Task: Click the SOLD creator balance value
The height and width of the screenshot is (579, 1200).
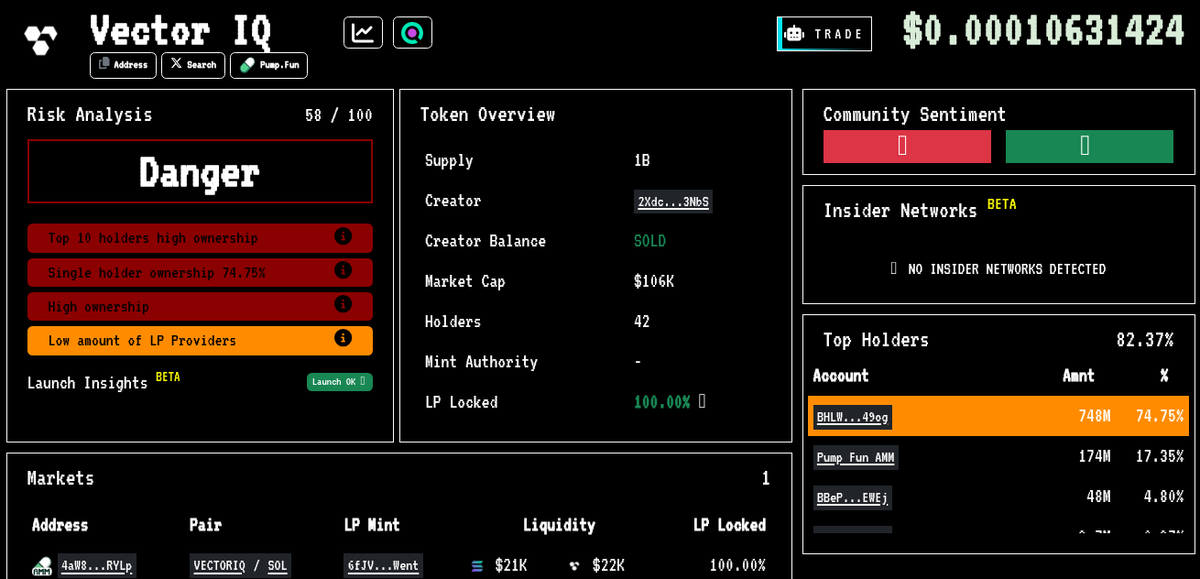Action: (650, 242)
